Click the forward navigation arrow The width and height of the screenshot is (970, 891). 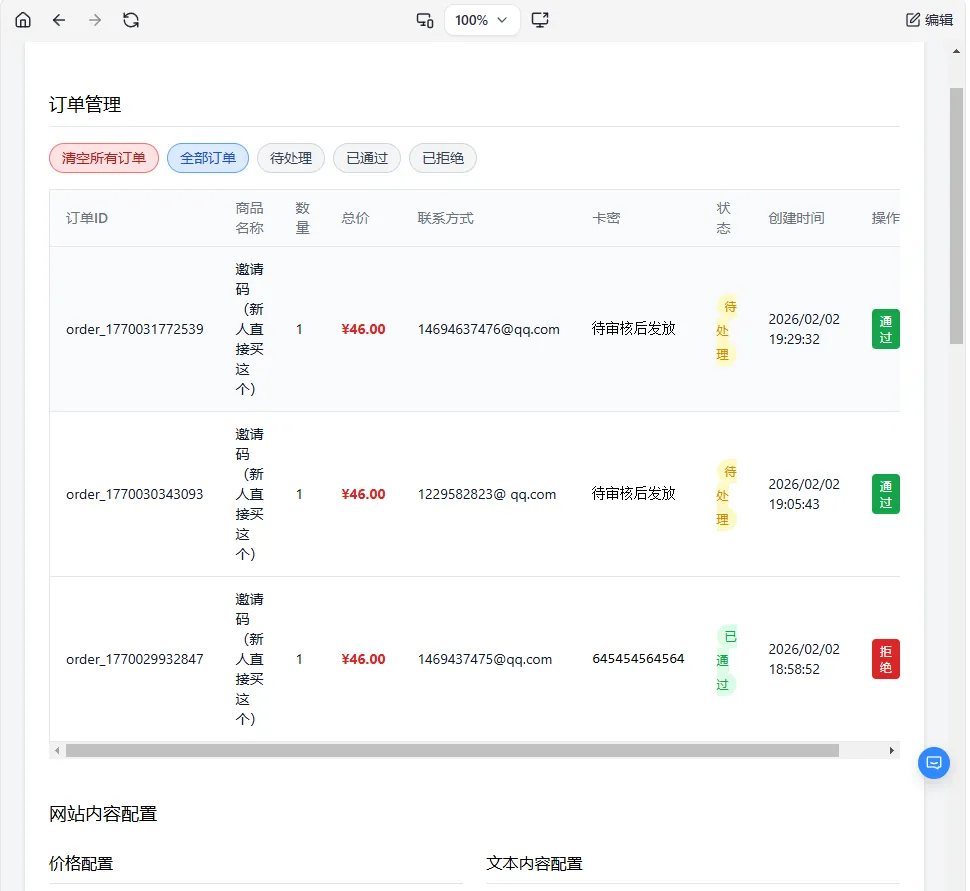pyautogui.click(x=95, y=19)
